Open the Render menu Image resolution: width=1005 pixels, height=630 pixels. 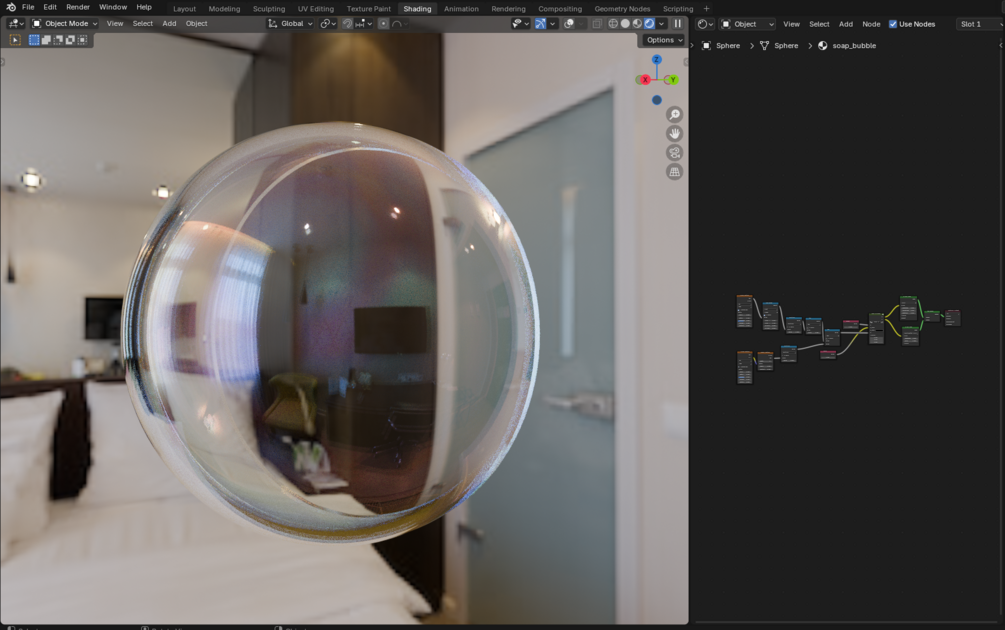tap(78, 7)
